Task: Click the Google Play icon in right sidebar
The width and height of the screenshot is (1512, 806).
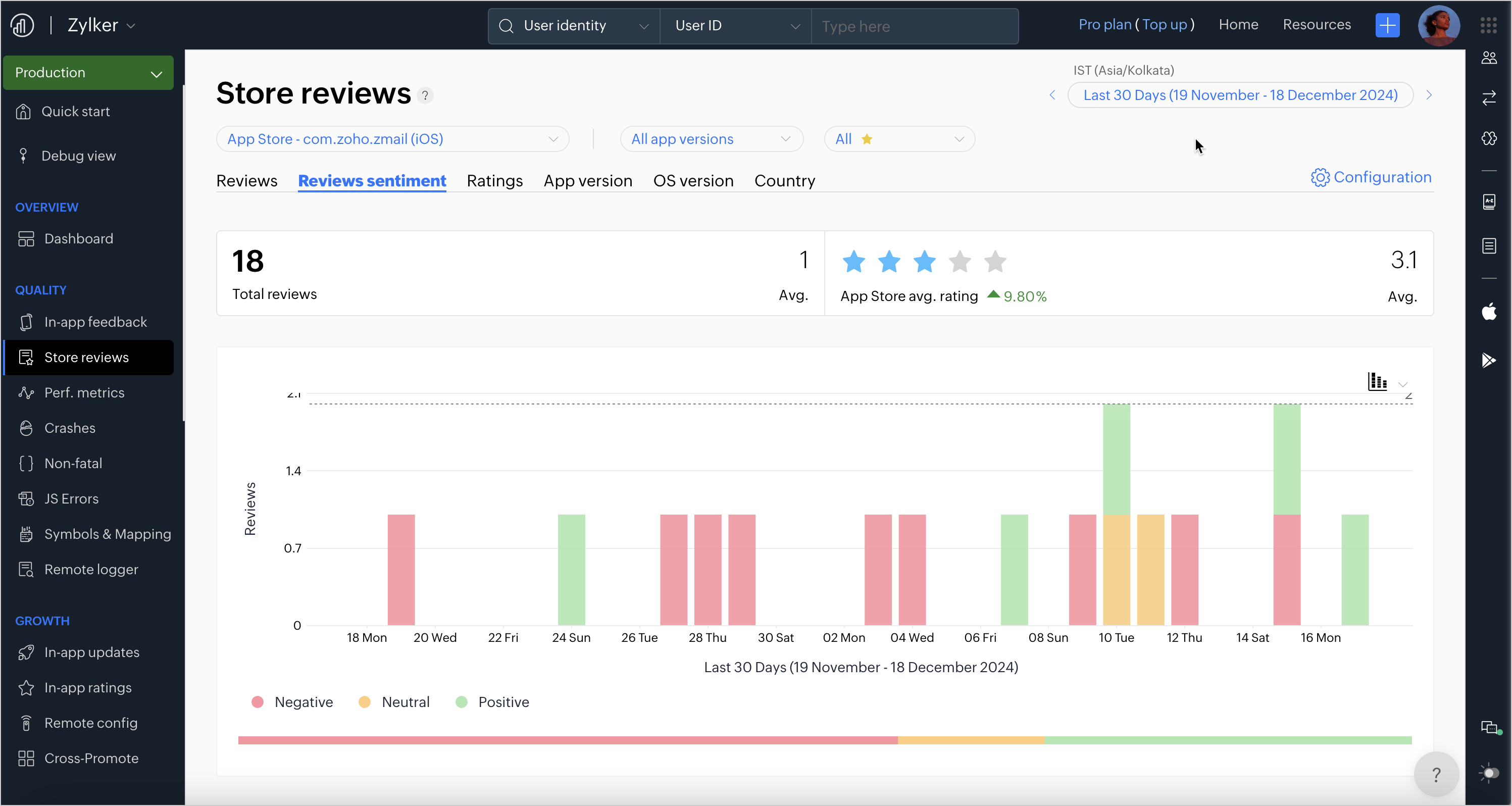Action: 1489,360
